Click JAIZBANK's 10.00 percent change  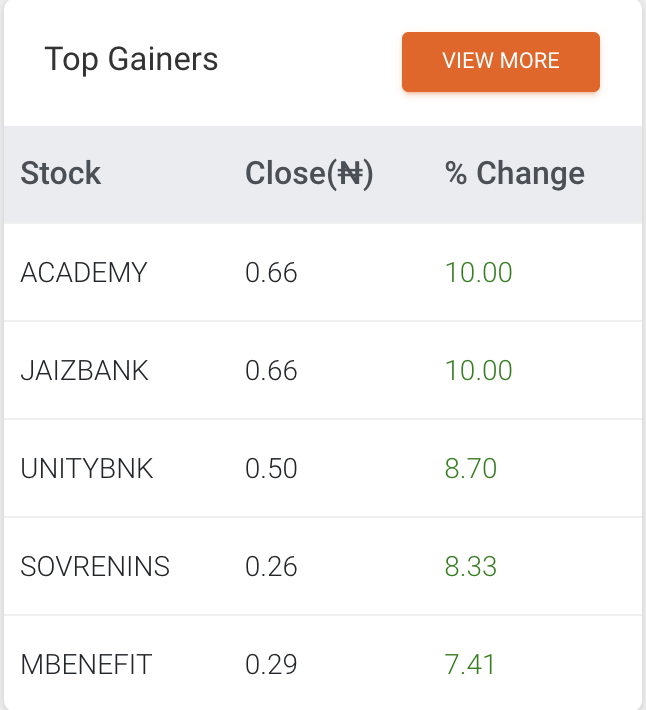pos(479,370)
